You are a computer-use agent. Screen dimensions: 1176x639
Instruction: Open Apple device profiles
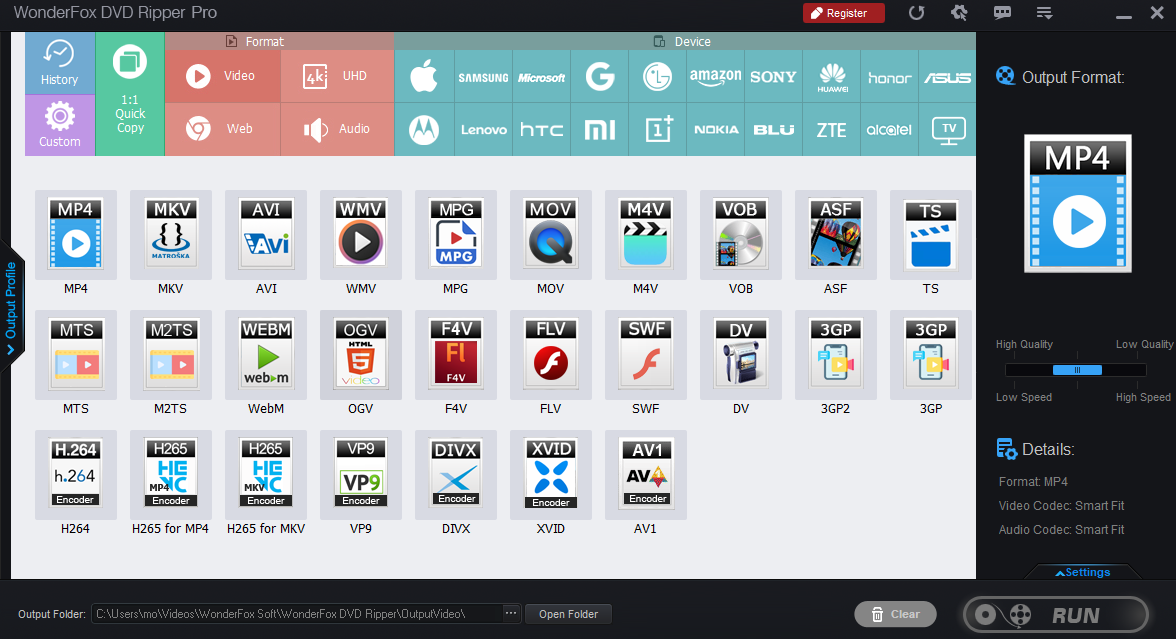click(x=424, y=76)
